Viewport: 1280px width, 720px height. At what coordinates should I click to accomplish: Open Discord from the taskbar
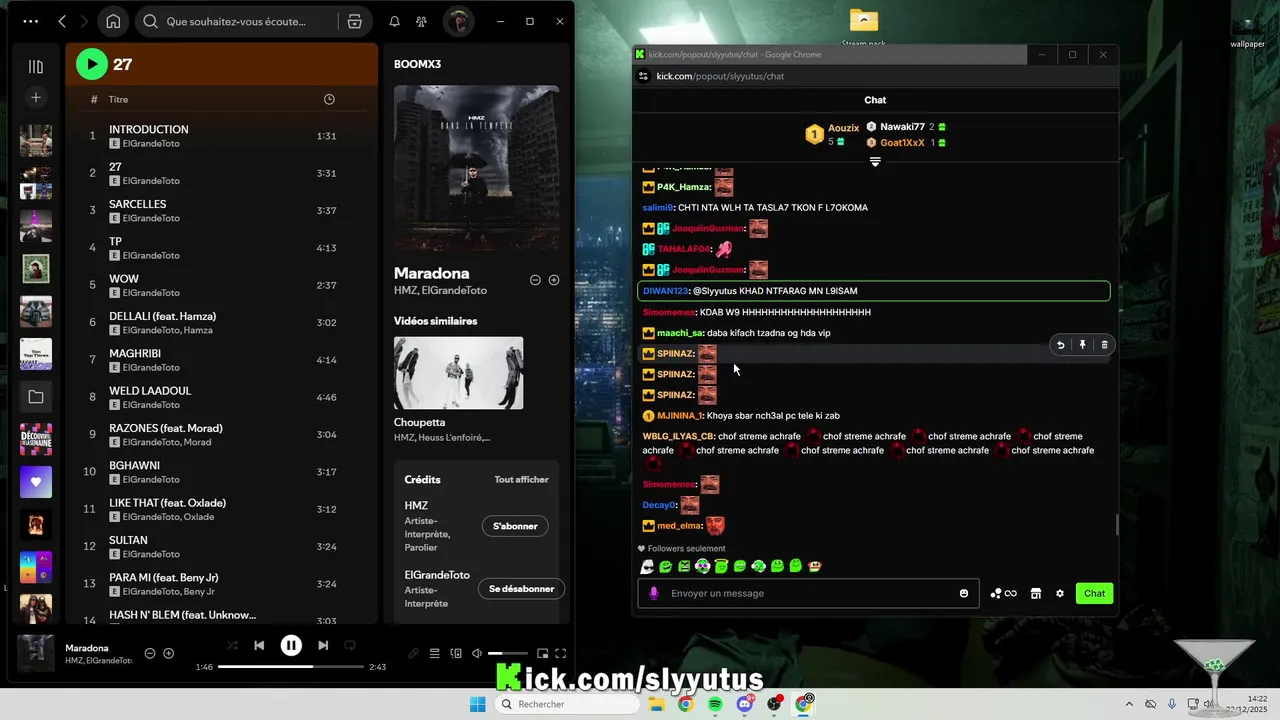click(x=745, y=704)
